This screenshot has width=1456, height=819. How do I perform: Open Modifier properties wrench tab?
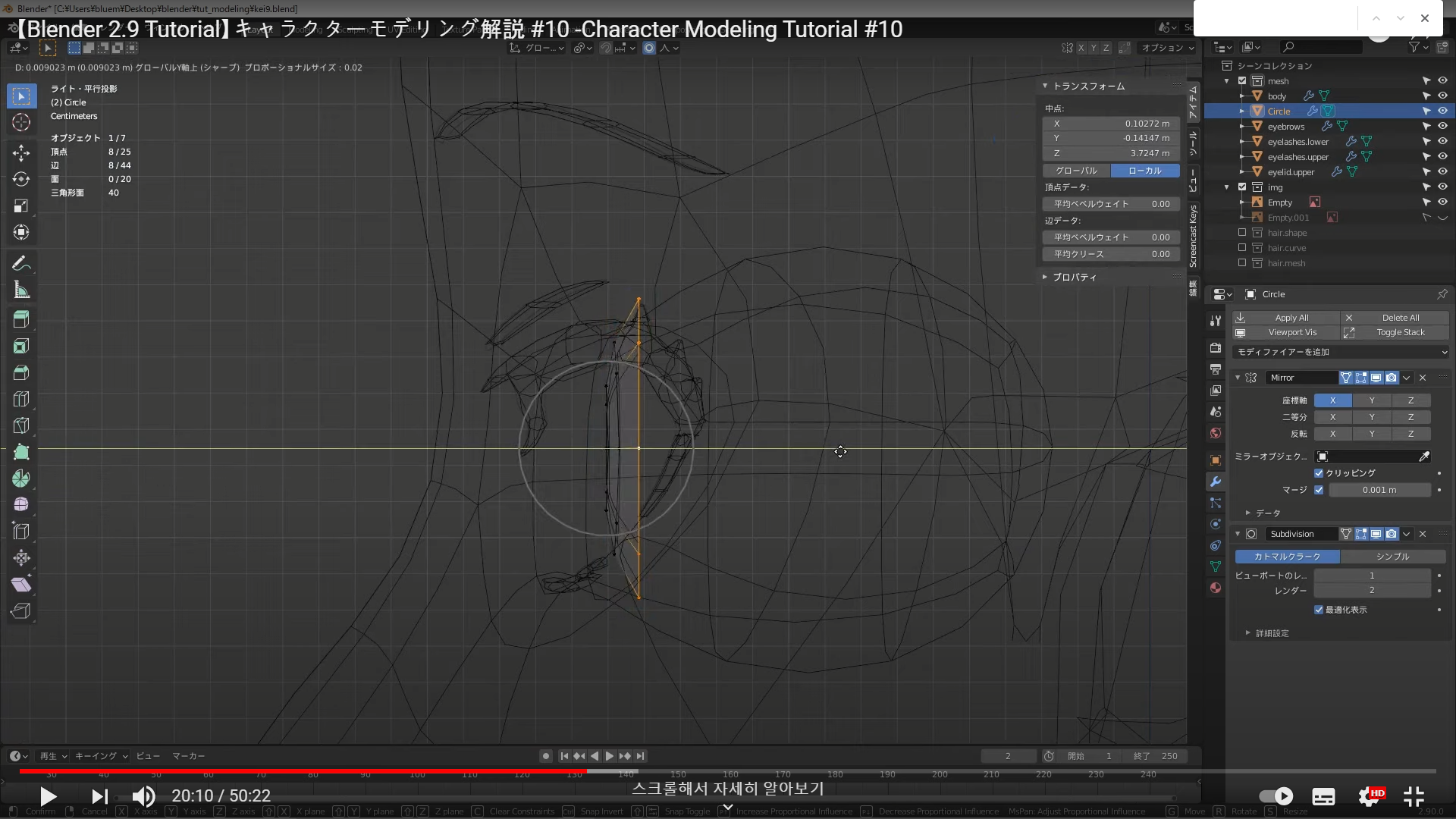(x=1216, y=482)
